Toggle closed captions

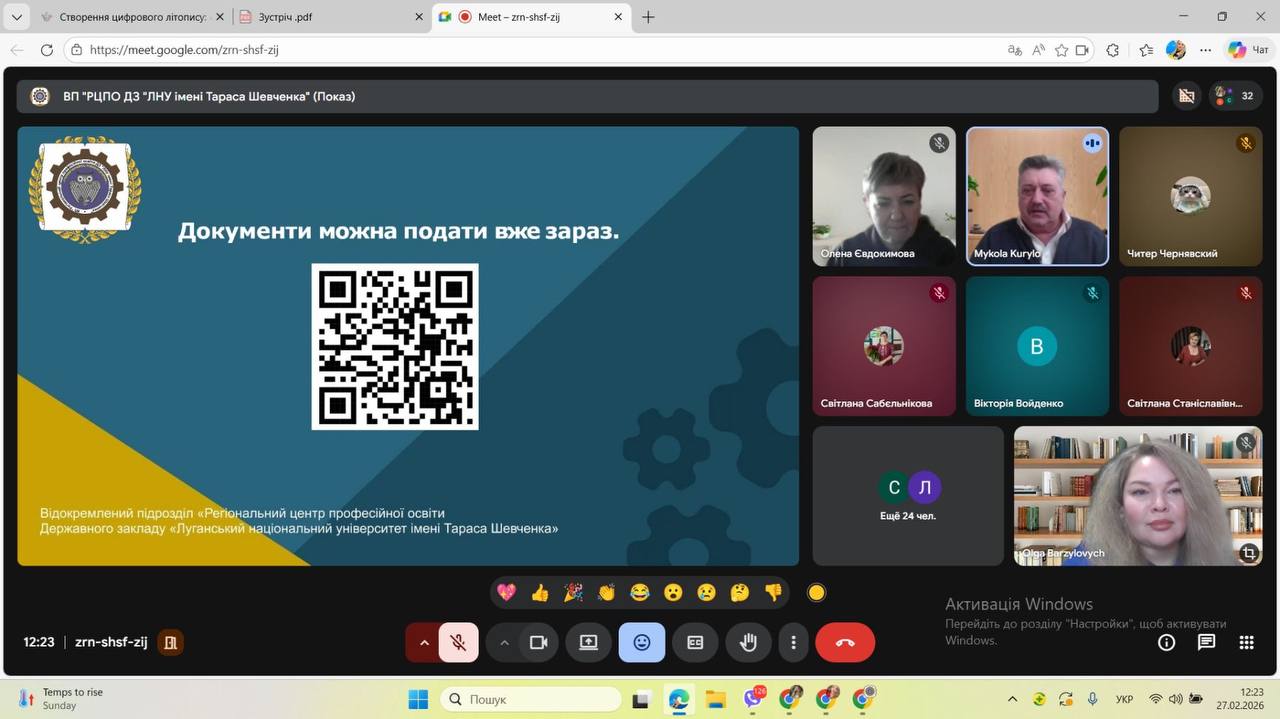point(695,642)
